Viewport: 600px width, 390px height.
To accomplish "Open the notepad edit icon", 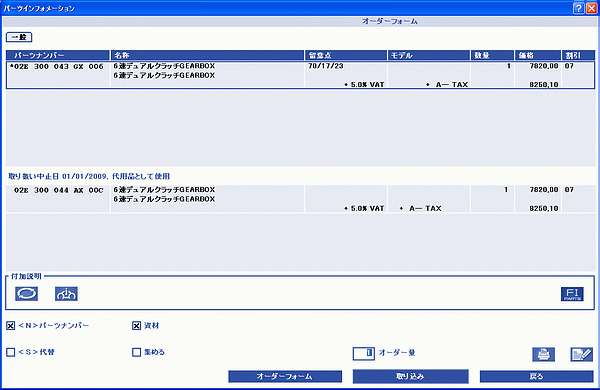I will (582, 354).
